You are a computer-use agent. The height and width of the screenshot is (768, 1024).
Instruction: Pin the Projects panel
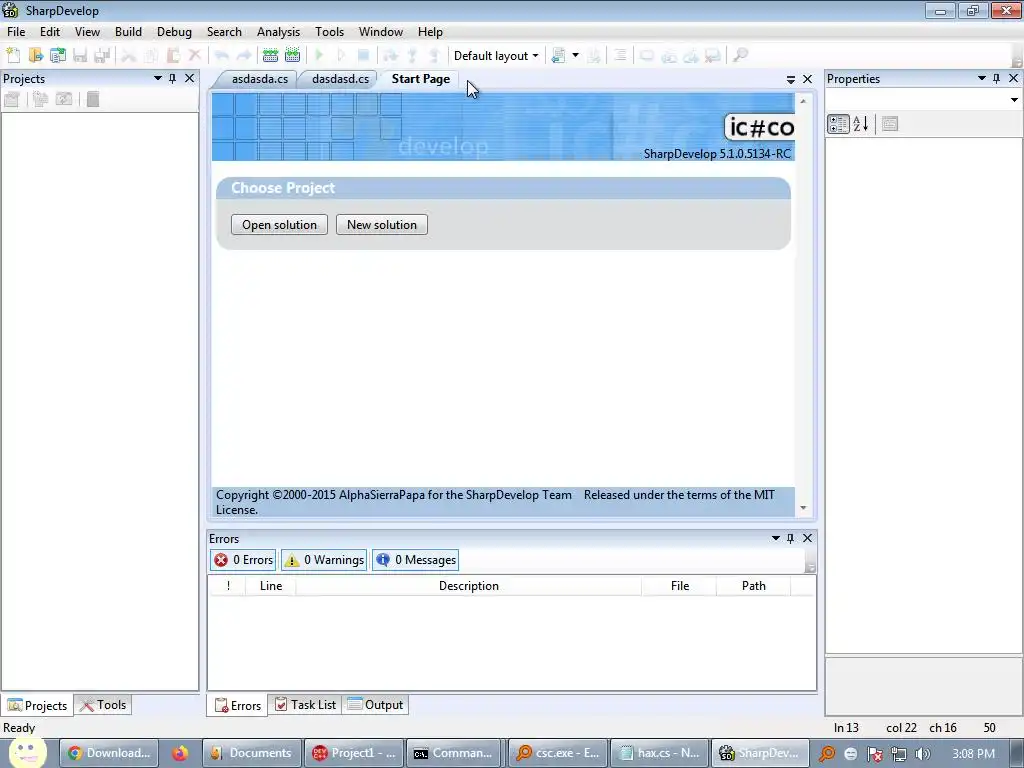point(172,78)
